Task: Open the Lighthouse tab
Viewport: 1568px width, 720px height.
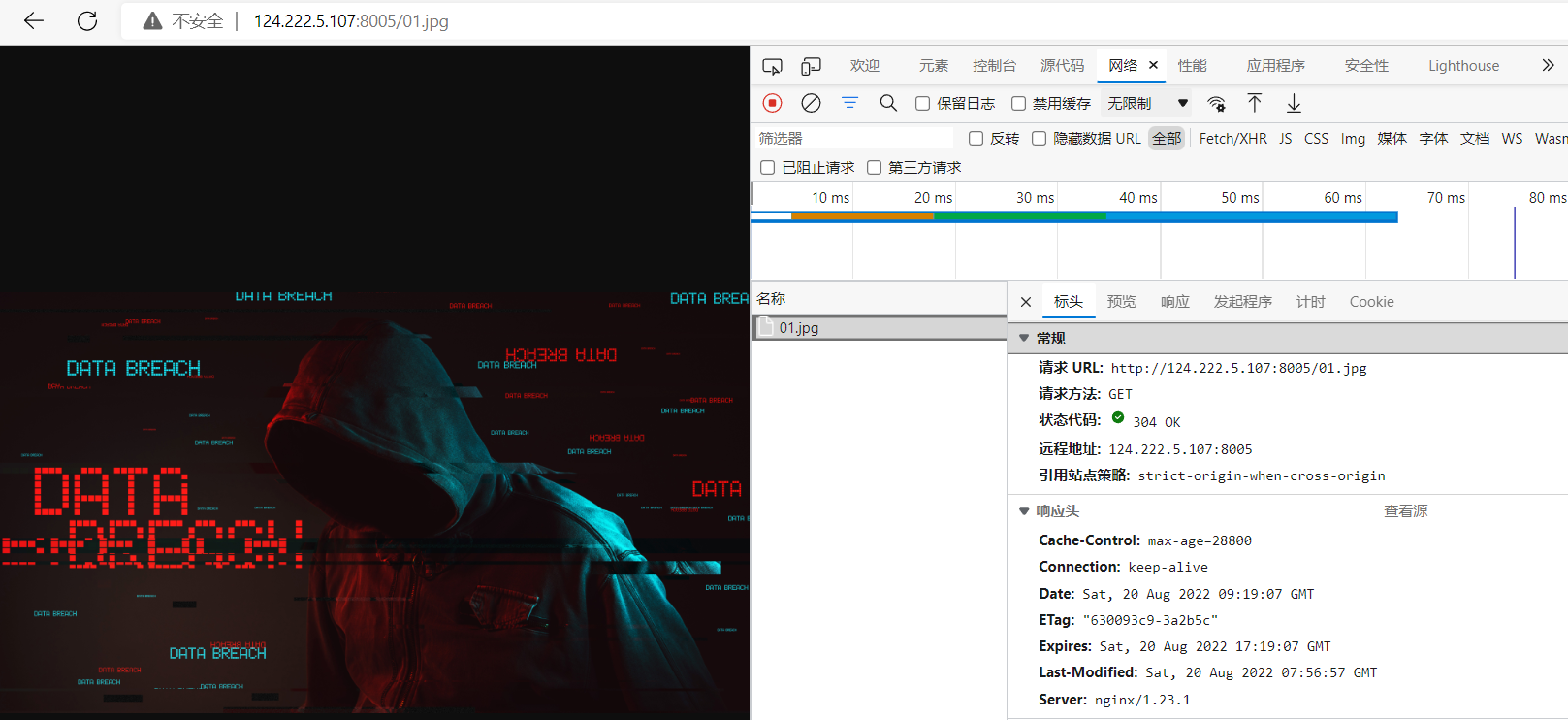Action: [x=1464, y=66]
